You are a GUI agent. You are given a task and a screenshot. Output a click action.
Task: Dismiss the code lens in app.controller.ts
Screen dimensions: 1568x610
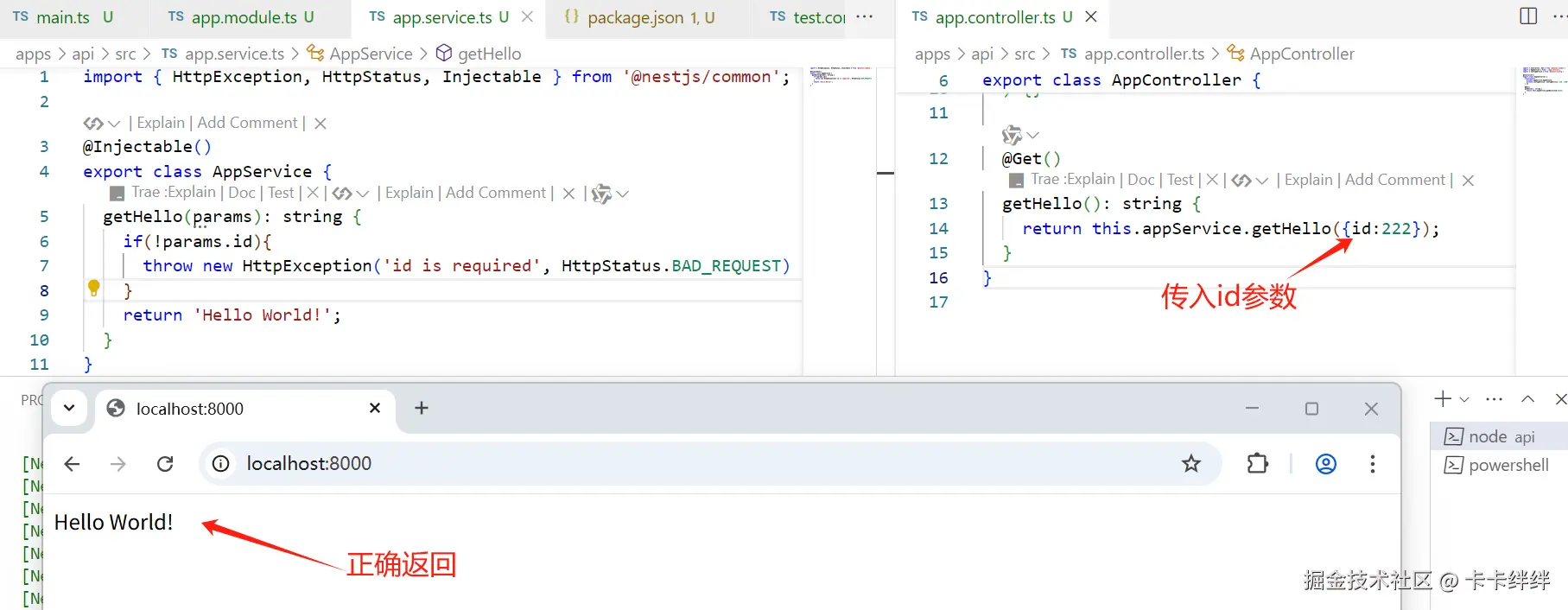tap(1468, 181)
